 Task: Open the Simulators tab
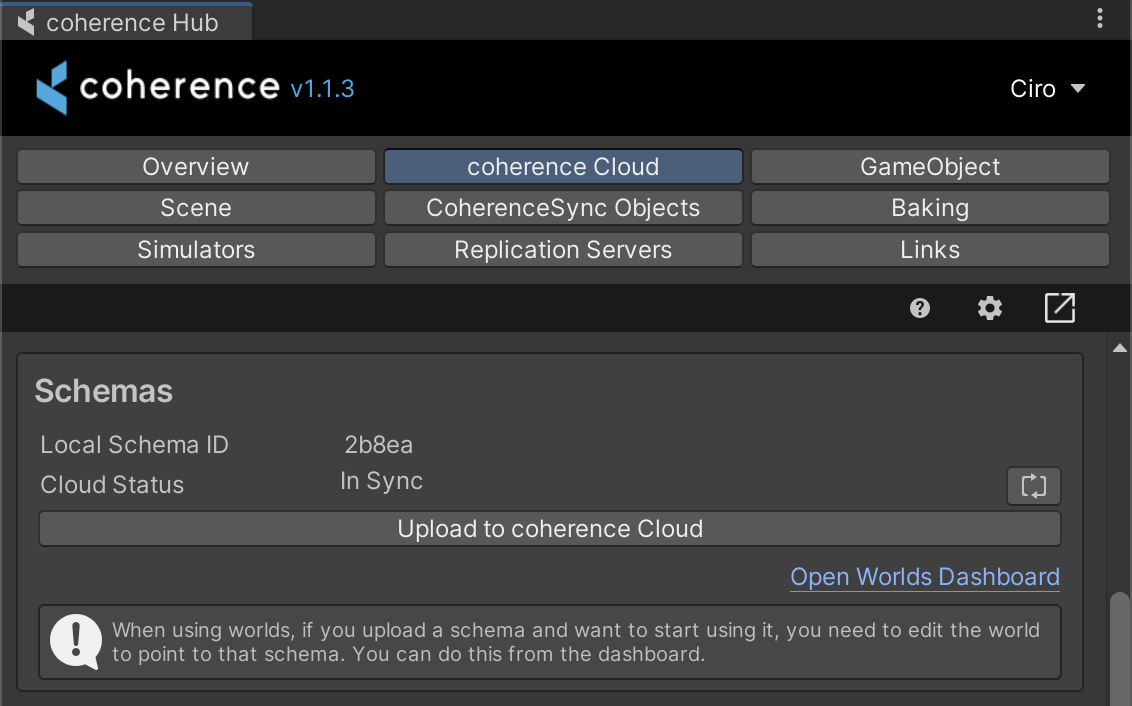(196, 250)
